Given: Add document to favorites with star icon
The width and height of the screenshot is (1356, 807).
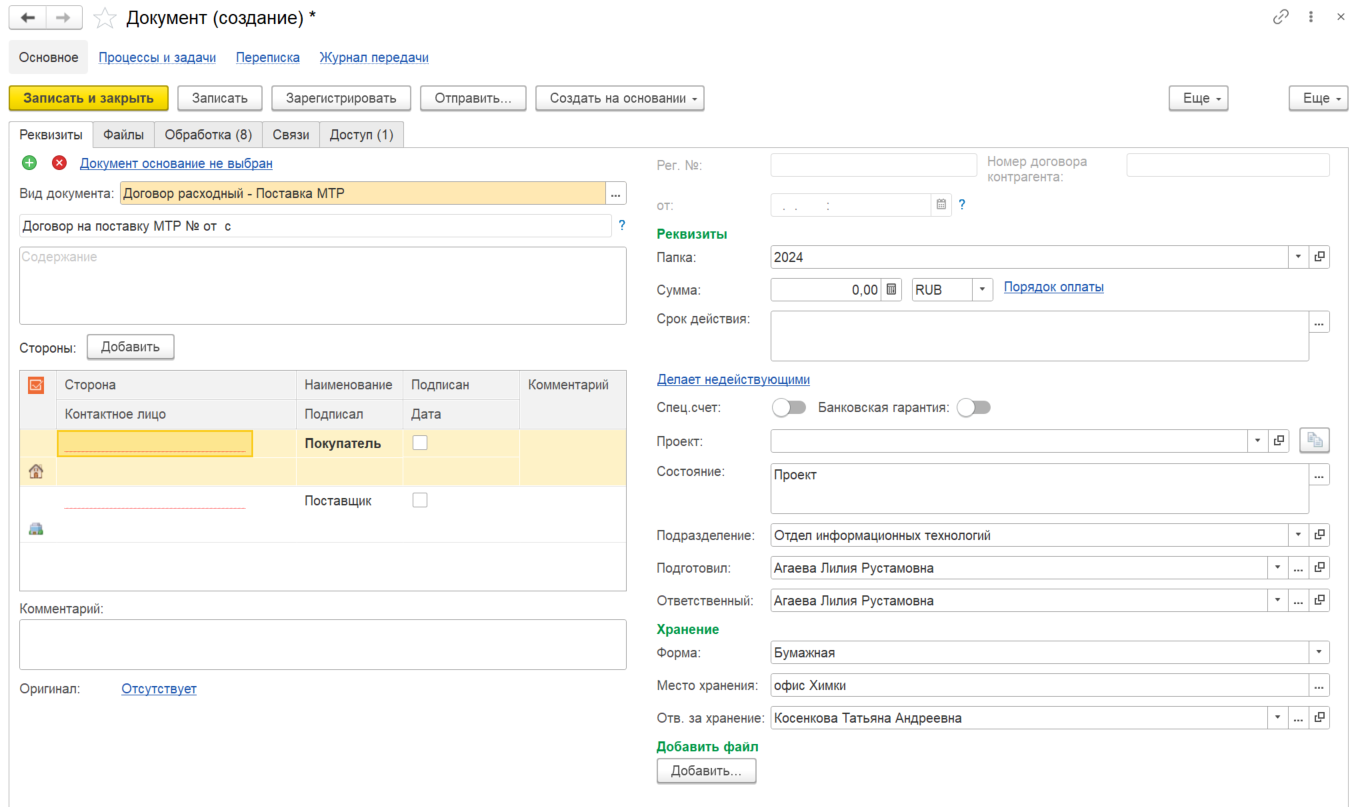Looking at the screenshot, I should [x=104, y=18].
